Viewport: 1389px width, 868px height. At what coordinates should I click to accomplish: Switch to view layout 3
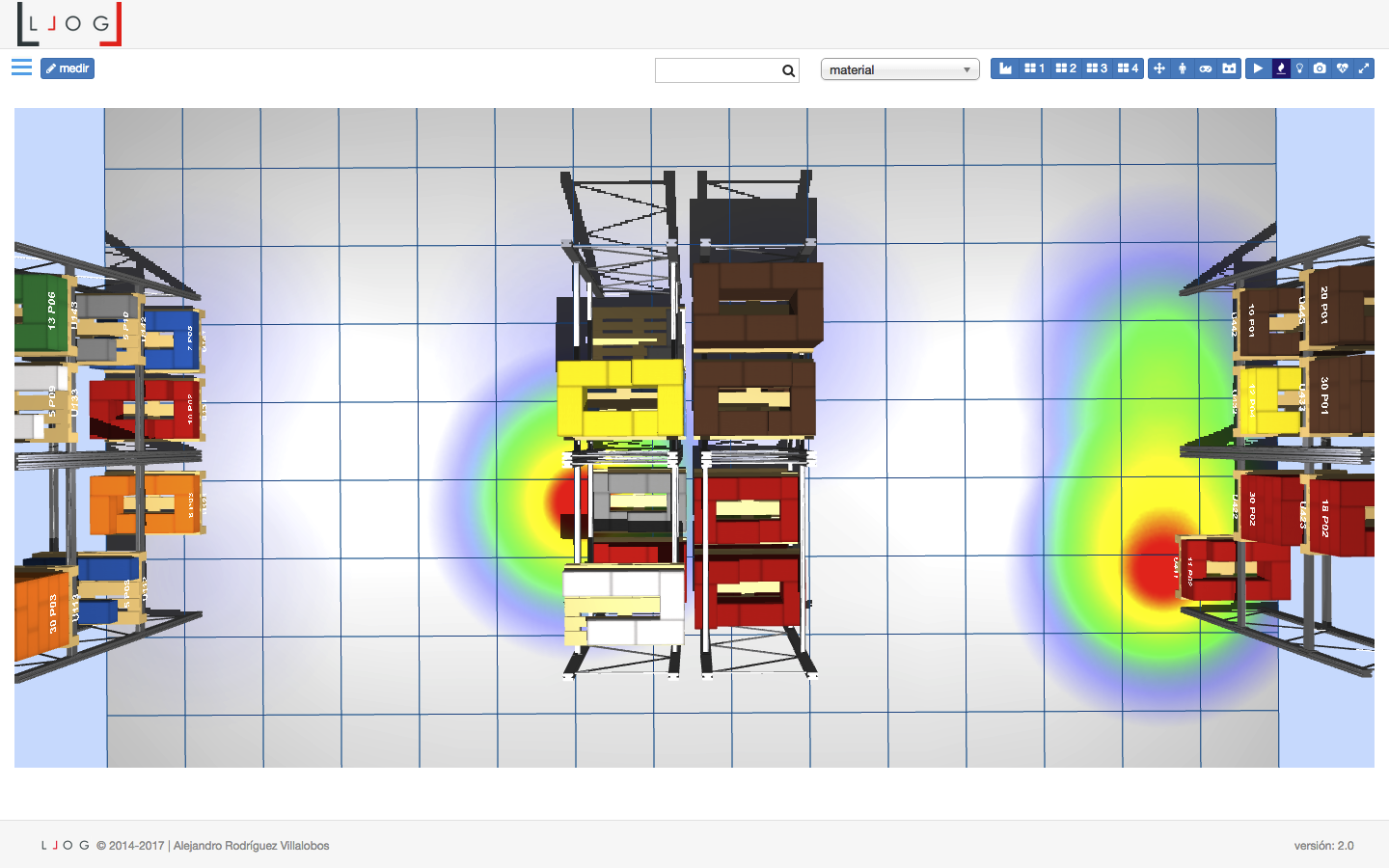click(x=1097, y=68)
